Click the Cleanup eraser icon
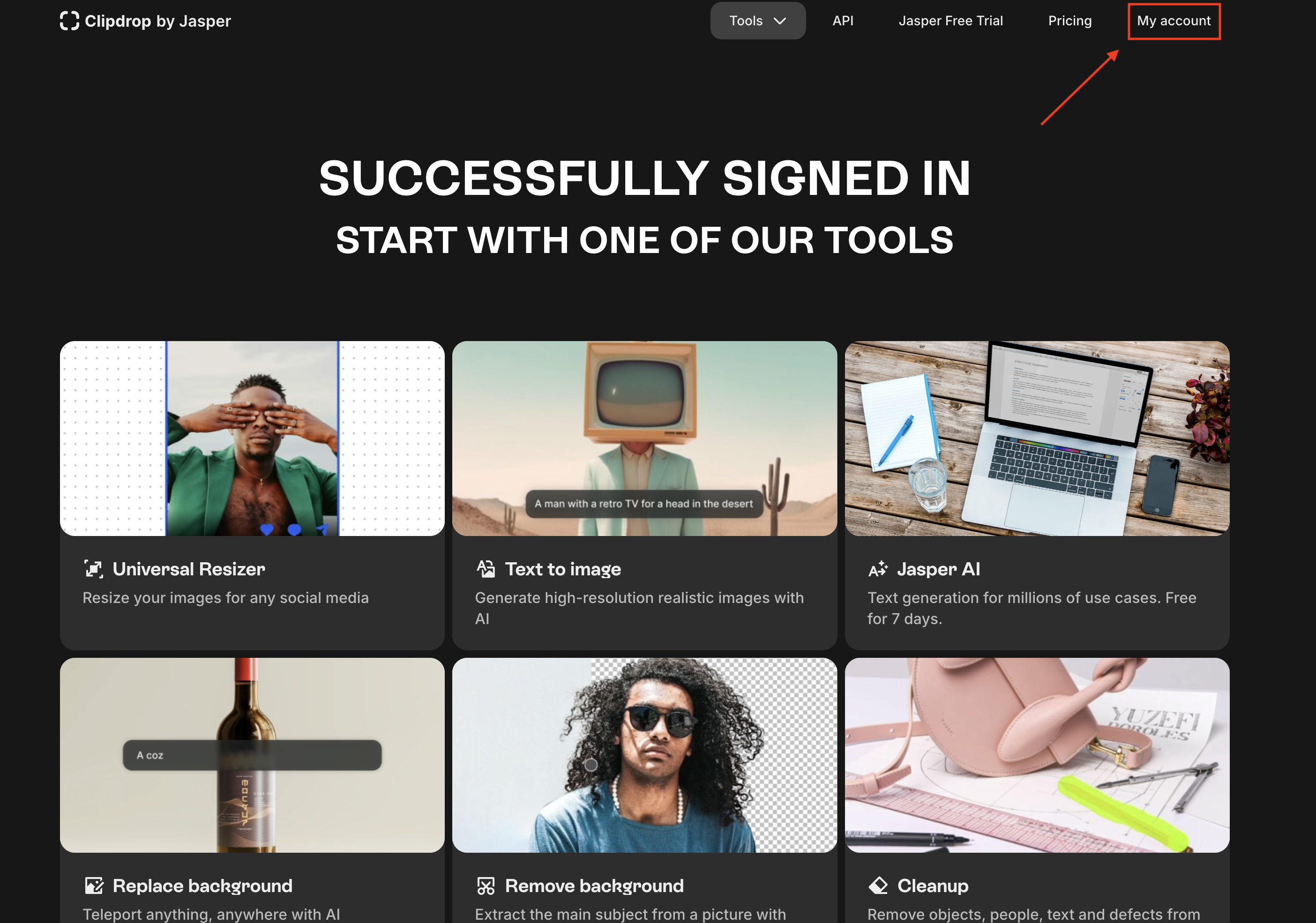Viewport: 1316px width, 923px height. [878, 885]
